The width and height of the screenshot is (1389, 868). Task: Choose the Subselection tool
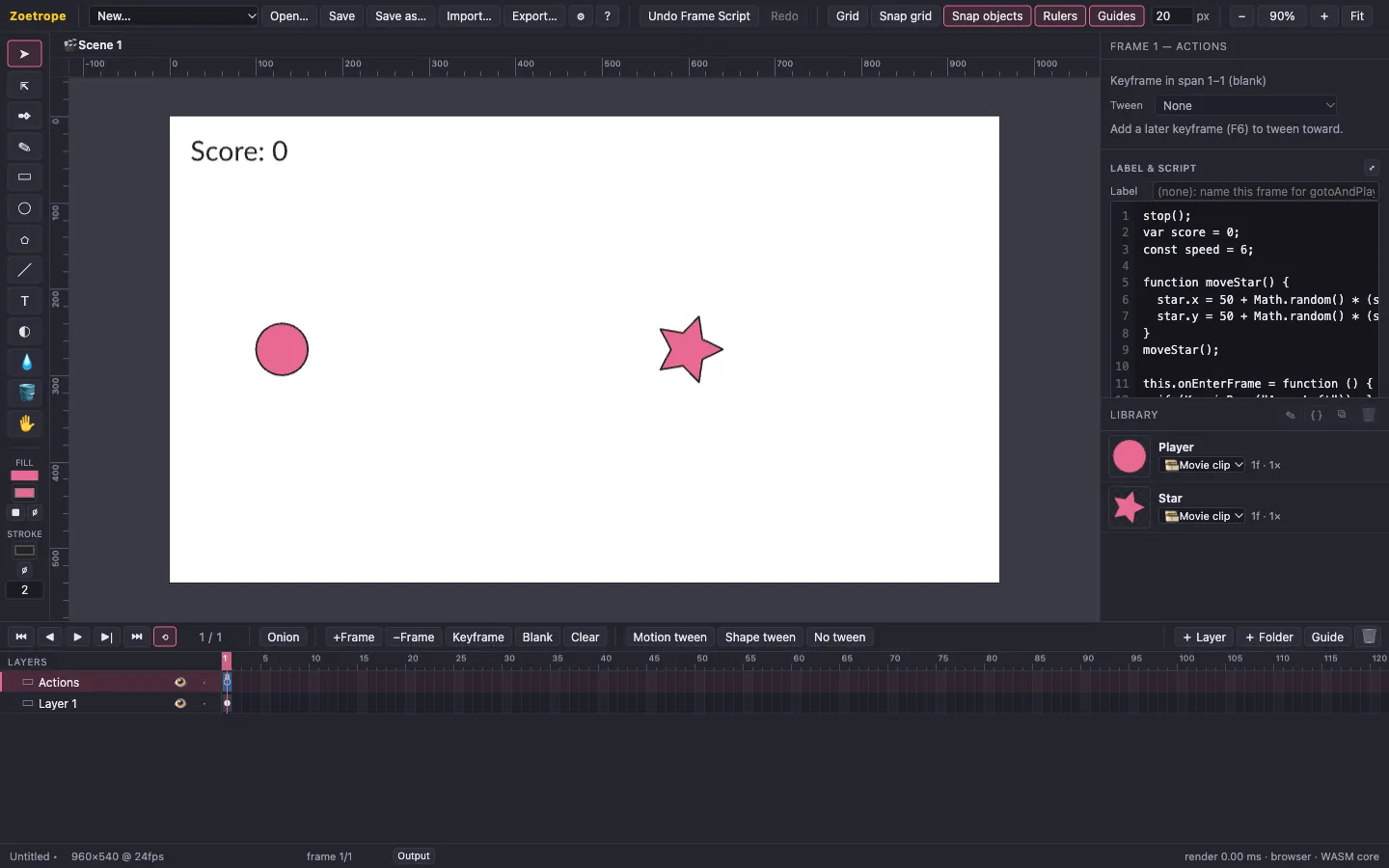24,86
